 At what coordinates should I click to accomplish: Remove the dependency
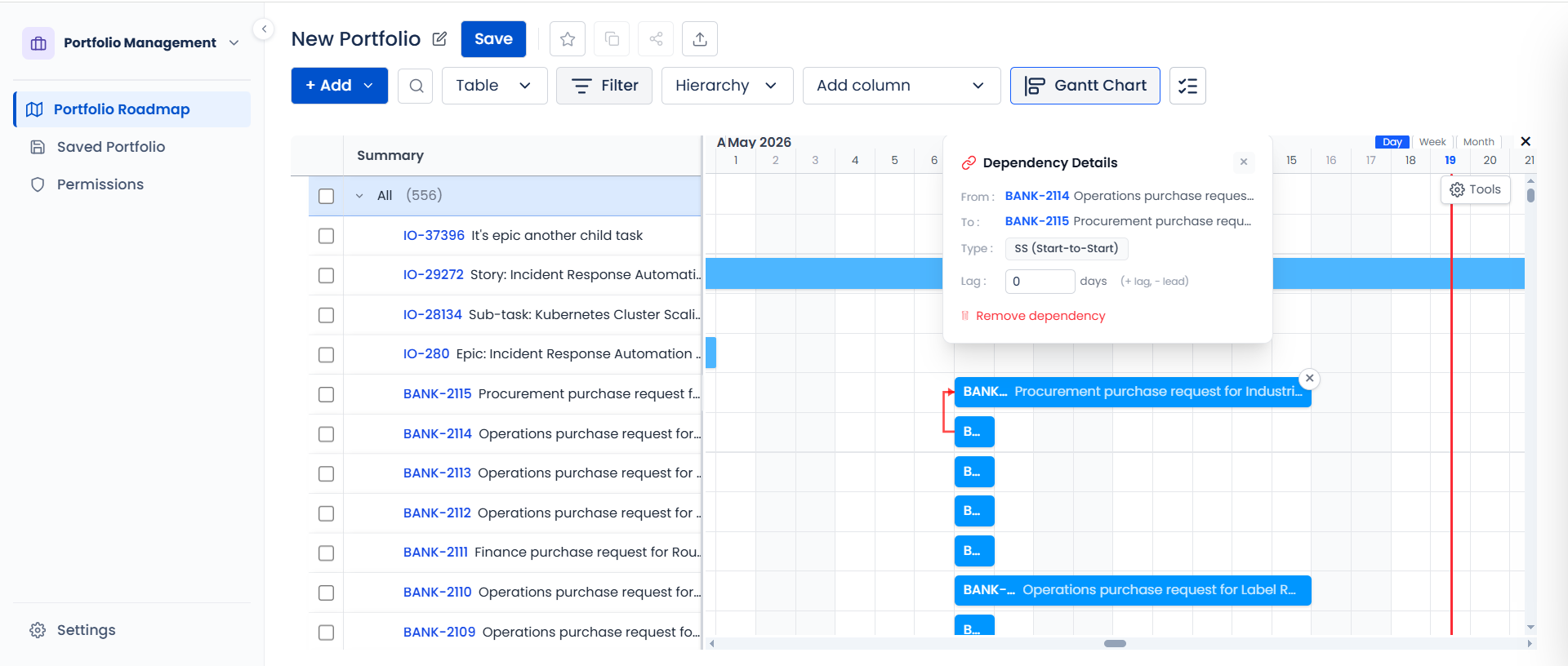[1033, 316]
